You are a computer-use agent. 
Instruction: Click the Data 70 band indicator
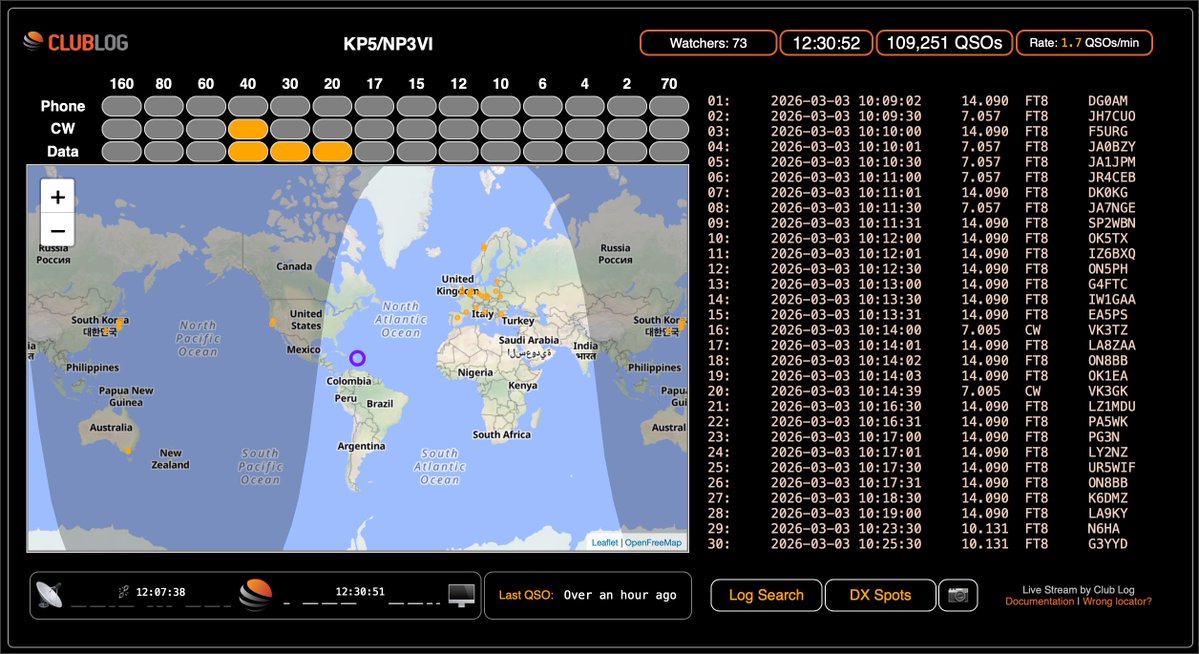click(669, 151)
